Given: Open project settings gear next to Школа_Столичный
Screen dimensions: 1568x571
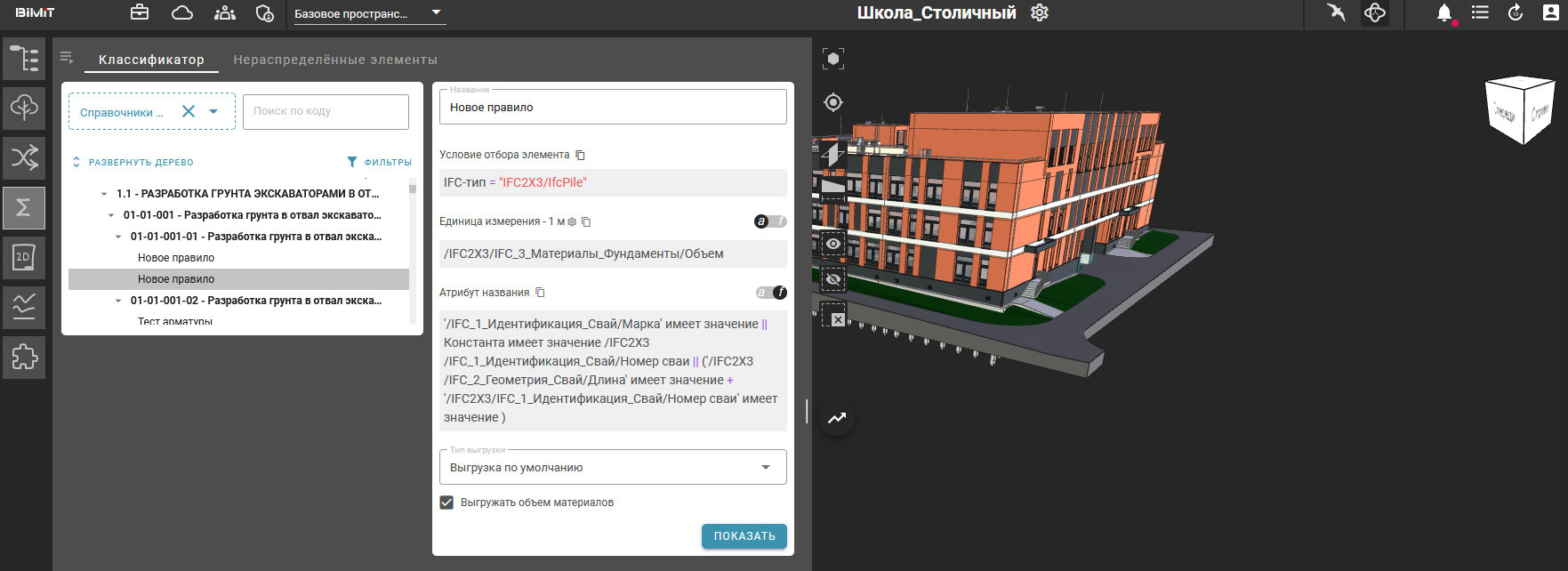Looking at the screenshot, I should point(1040,13).
